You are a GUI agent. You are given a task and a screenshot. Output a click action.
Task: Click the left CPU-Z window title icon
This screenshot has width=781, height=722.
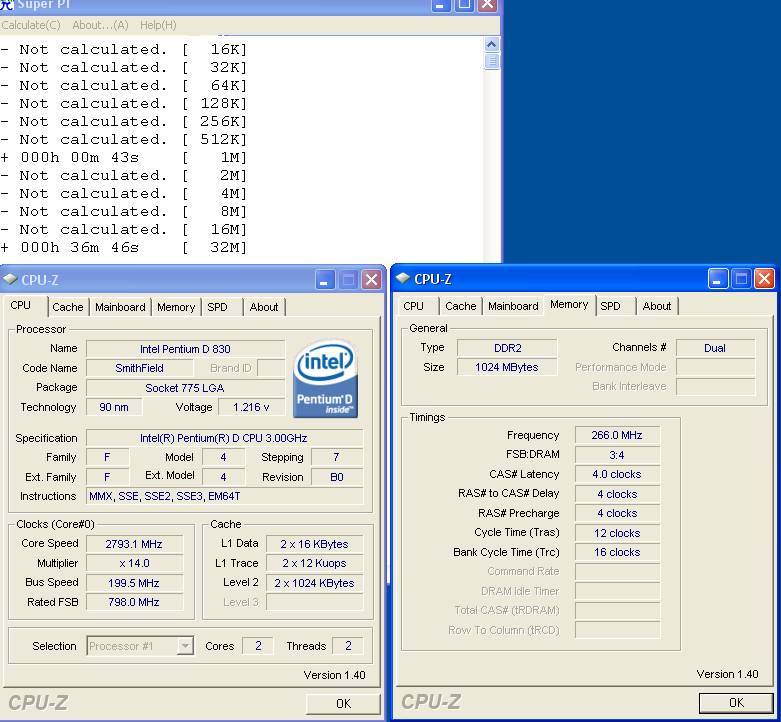point(10,279)
